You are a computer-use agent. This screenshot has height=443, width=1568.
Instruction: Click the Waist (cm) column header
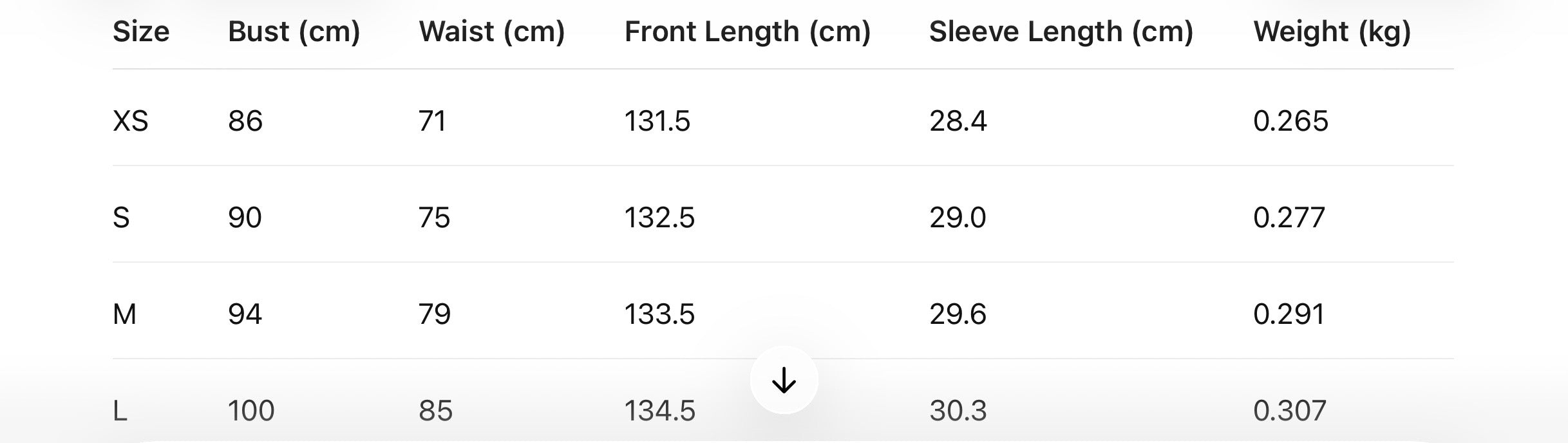(x=491, y=32)
